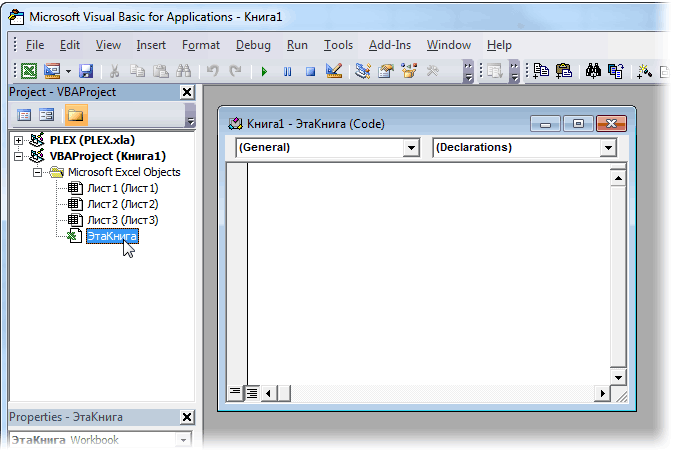Click the copy-with-plus documents icon
Screen dimensions: 673x450
[541, 71]
